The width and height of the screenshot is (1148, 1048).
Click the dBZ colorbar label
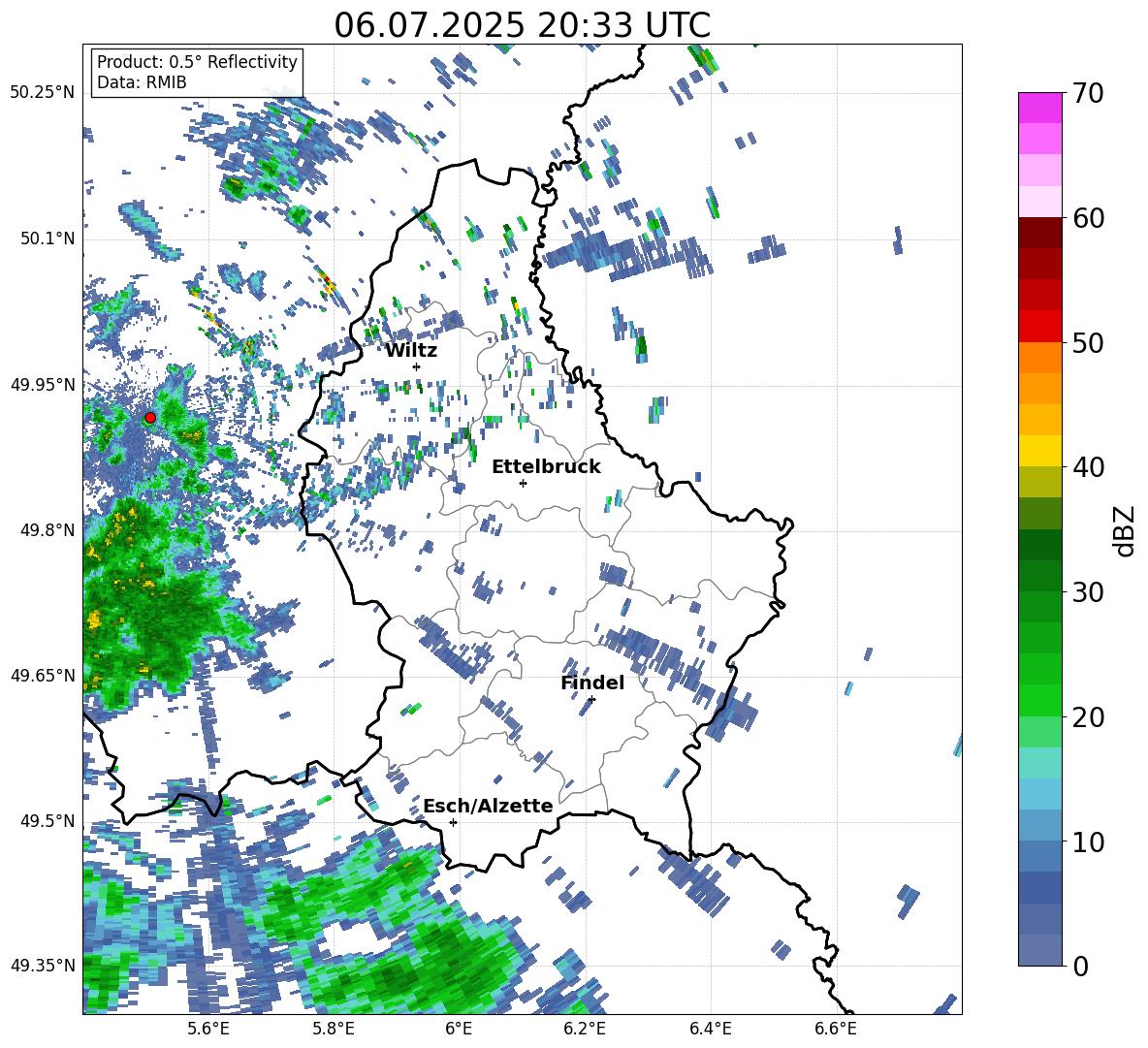(1125, 530)
